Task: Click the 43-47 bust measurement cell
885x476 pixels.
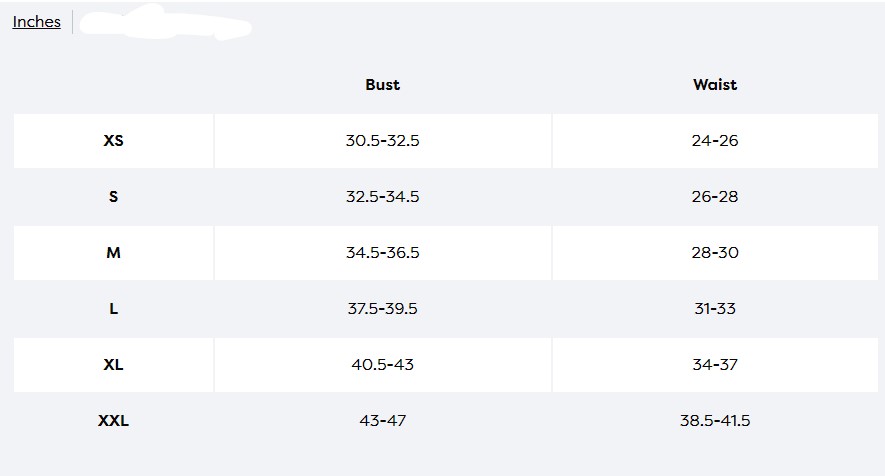Action: (x=382, y=421)
